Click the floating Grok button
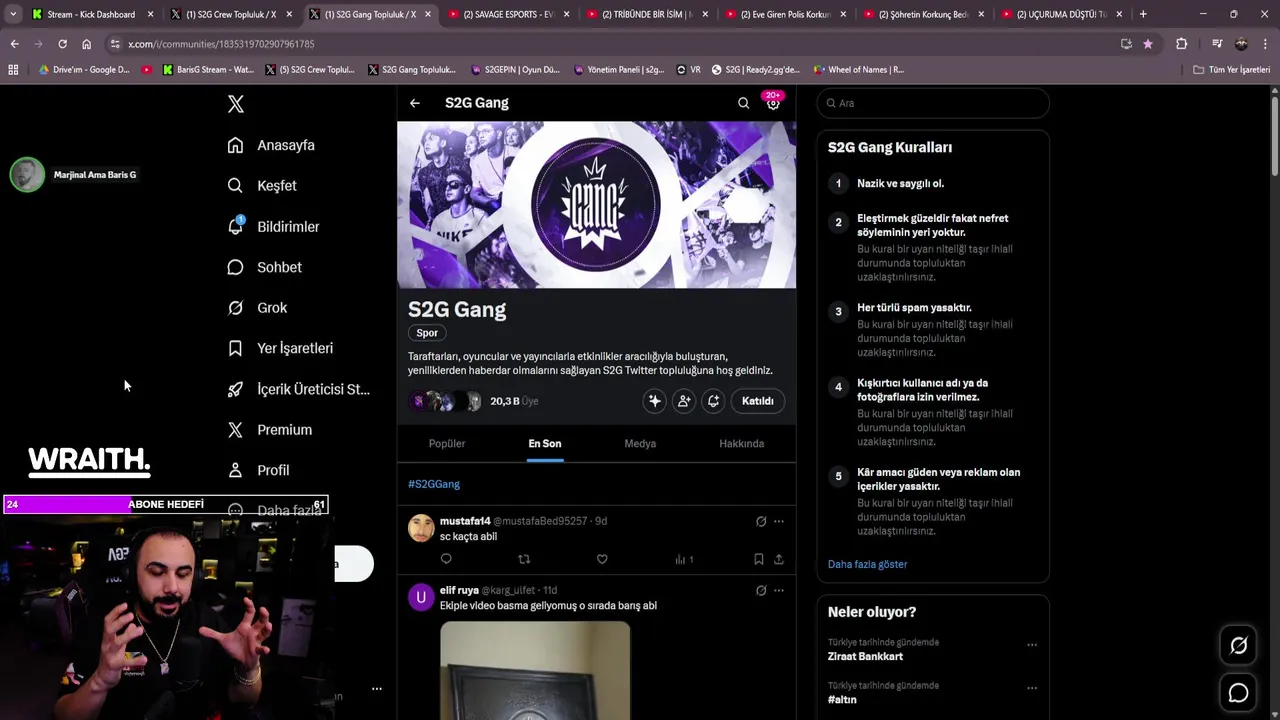This screenshot has height=720, width=1280. tap(1238, 646)
